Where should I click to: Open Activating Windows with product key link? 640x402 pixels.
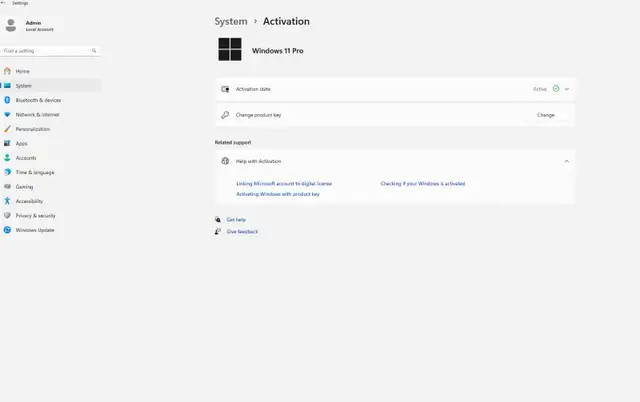pos(278,194)
